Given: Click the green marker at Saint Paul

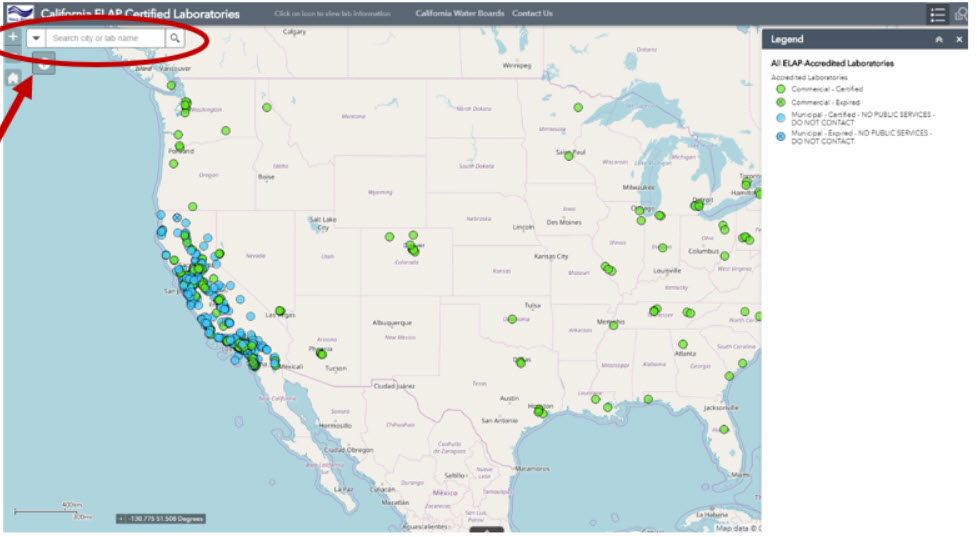Looking at the screenshot, I should (x=569, y=156).
